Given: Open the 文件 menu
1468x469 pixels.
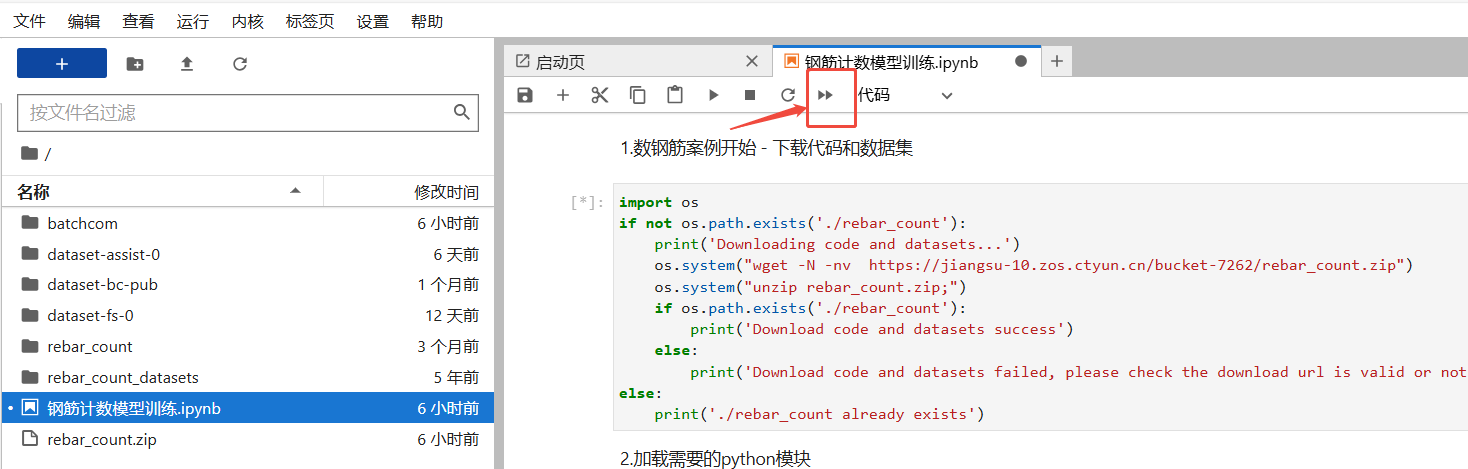Looking at the screenshot, I should coord(29,21).
